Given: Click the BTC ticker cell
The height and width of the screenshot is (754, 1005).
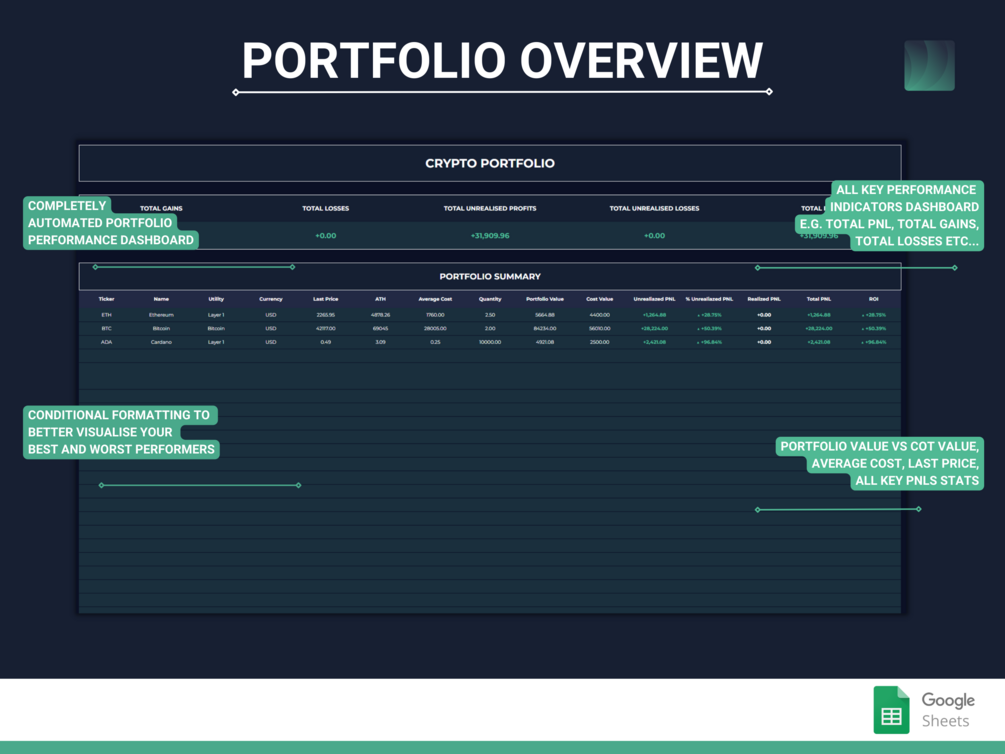Looking at the screenshot, I should tap(106, 328).
